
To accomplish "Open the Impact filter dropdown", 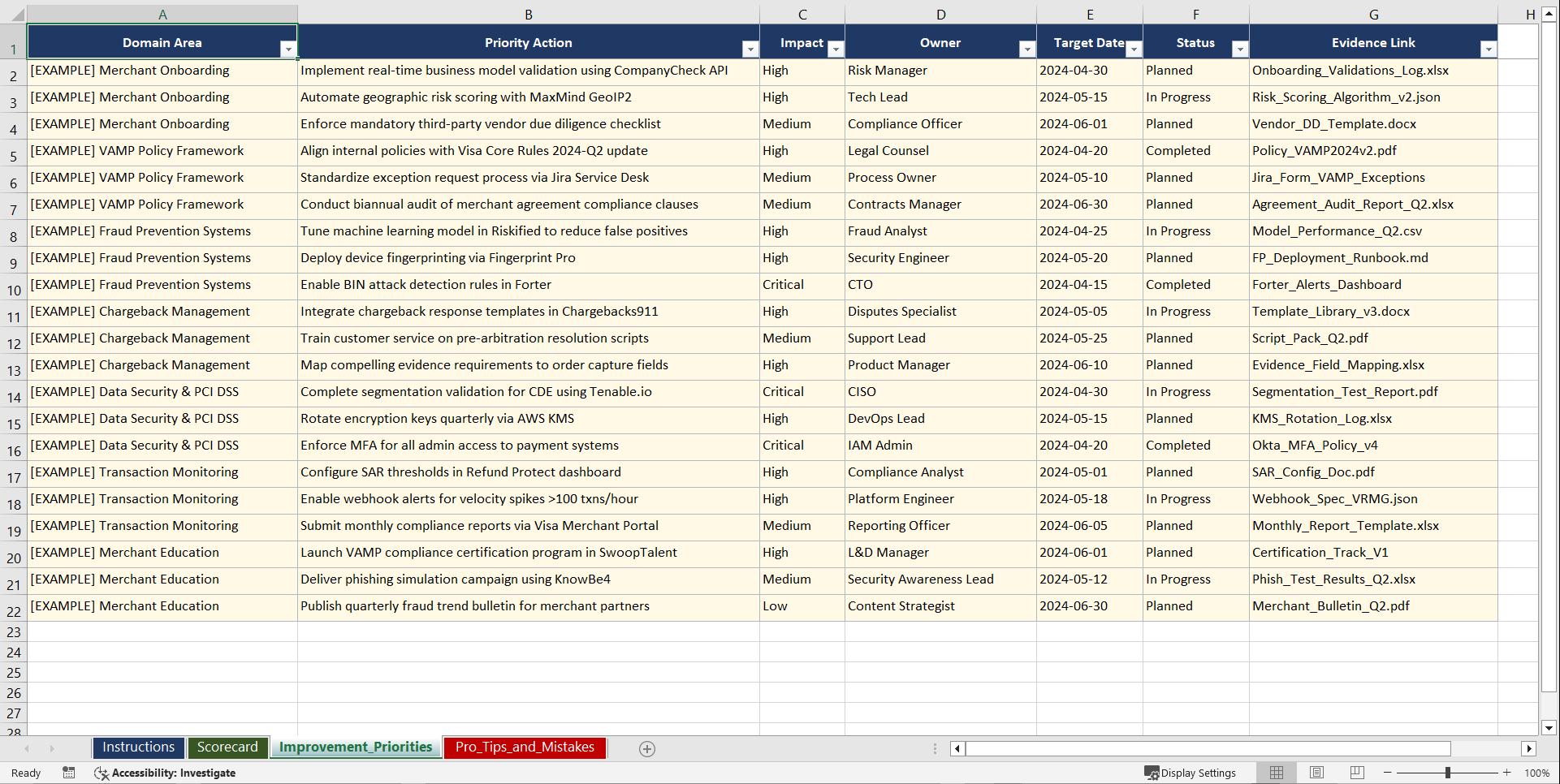I will tap(836, 50).
